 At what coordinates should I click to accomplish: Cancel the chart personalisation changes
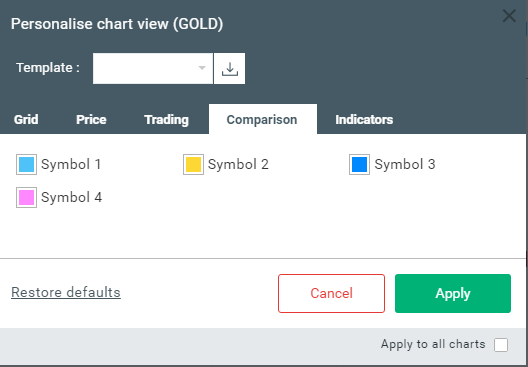tap(331, 293)
